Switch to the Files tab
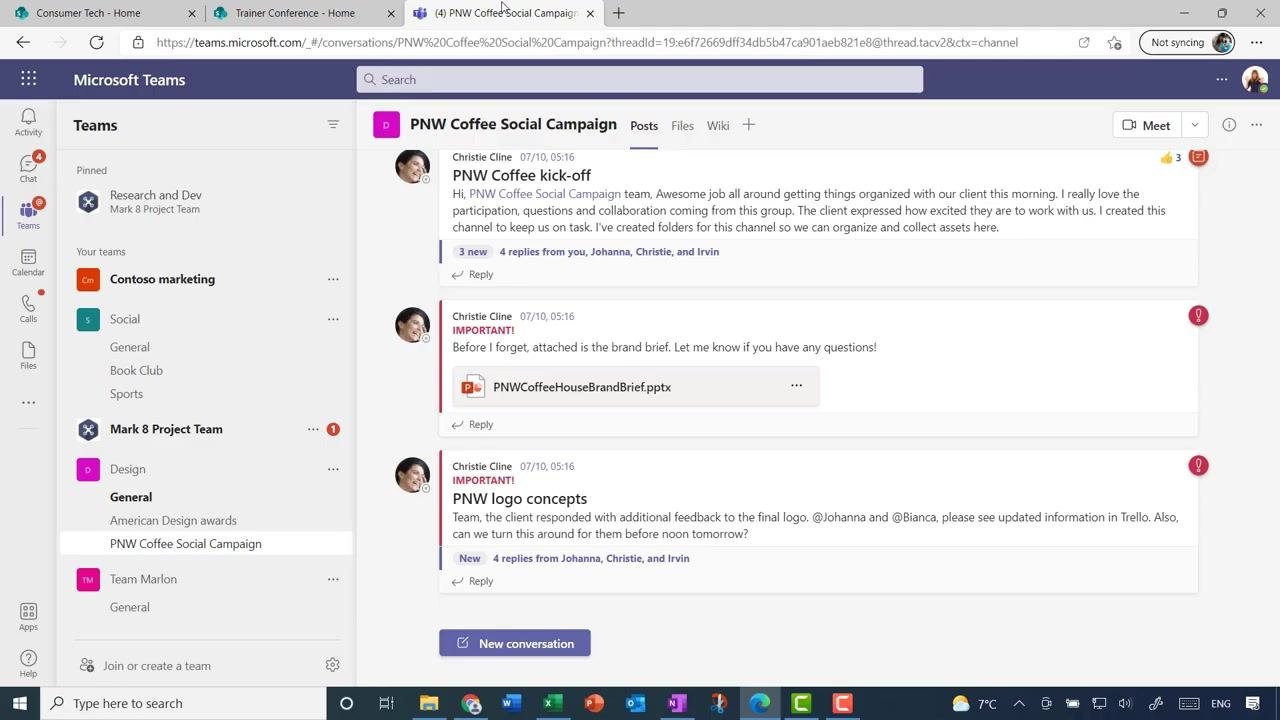The height and width of the screenshot is (720, 1280). pos(682,126)
